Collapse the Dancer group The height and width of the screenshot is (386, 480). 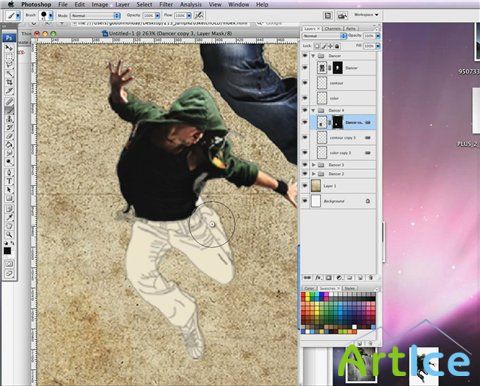pyautogui.click(x=313, y=56)
